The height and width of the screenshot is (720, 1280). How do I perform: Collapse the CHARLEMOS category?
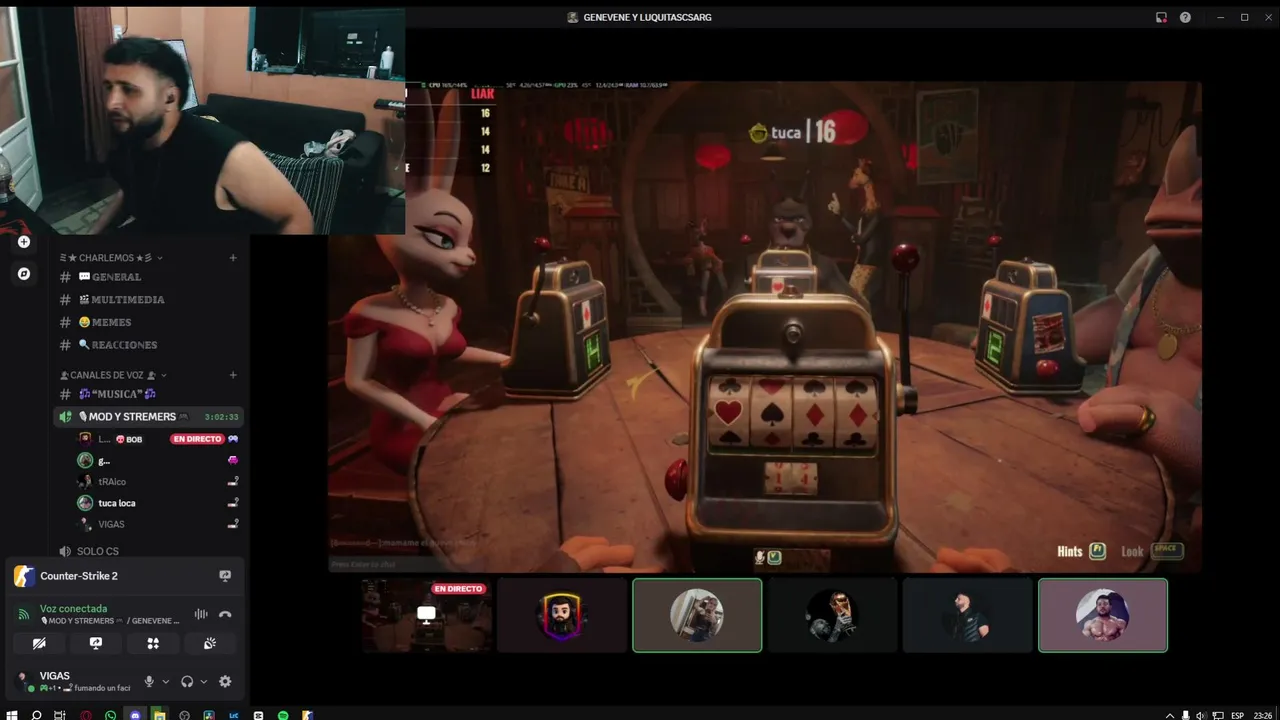[x=112, y=257]
